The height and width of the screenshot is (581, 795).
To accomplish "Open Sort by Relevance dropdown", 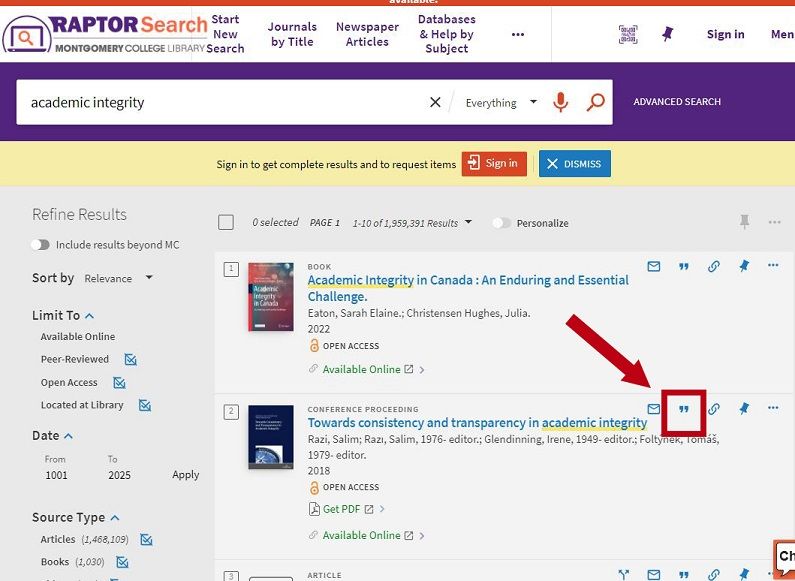I will 118,278.
